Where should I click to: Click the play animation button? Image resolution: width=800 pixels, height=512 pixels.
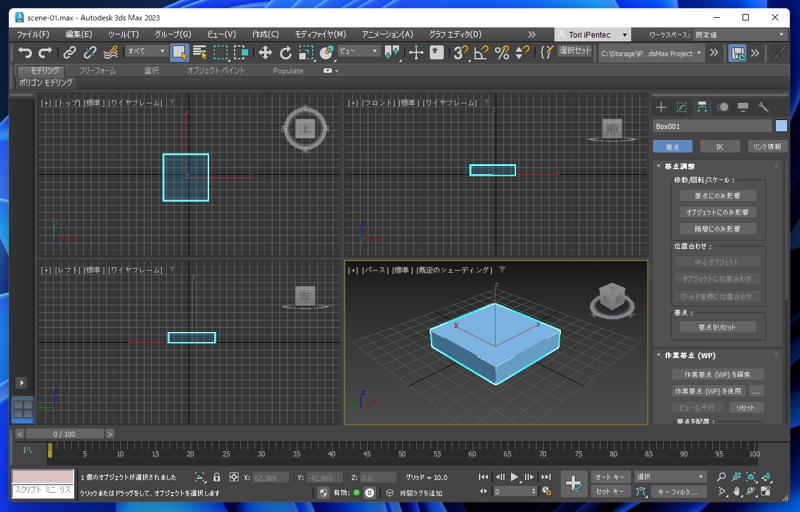pyautogui.click(x=514, y=477)
